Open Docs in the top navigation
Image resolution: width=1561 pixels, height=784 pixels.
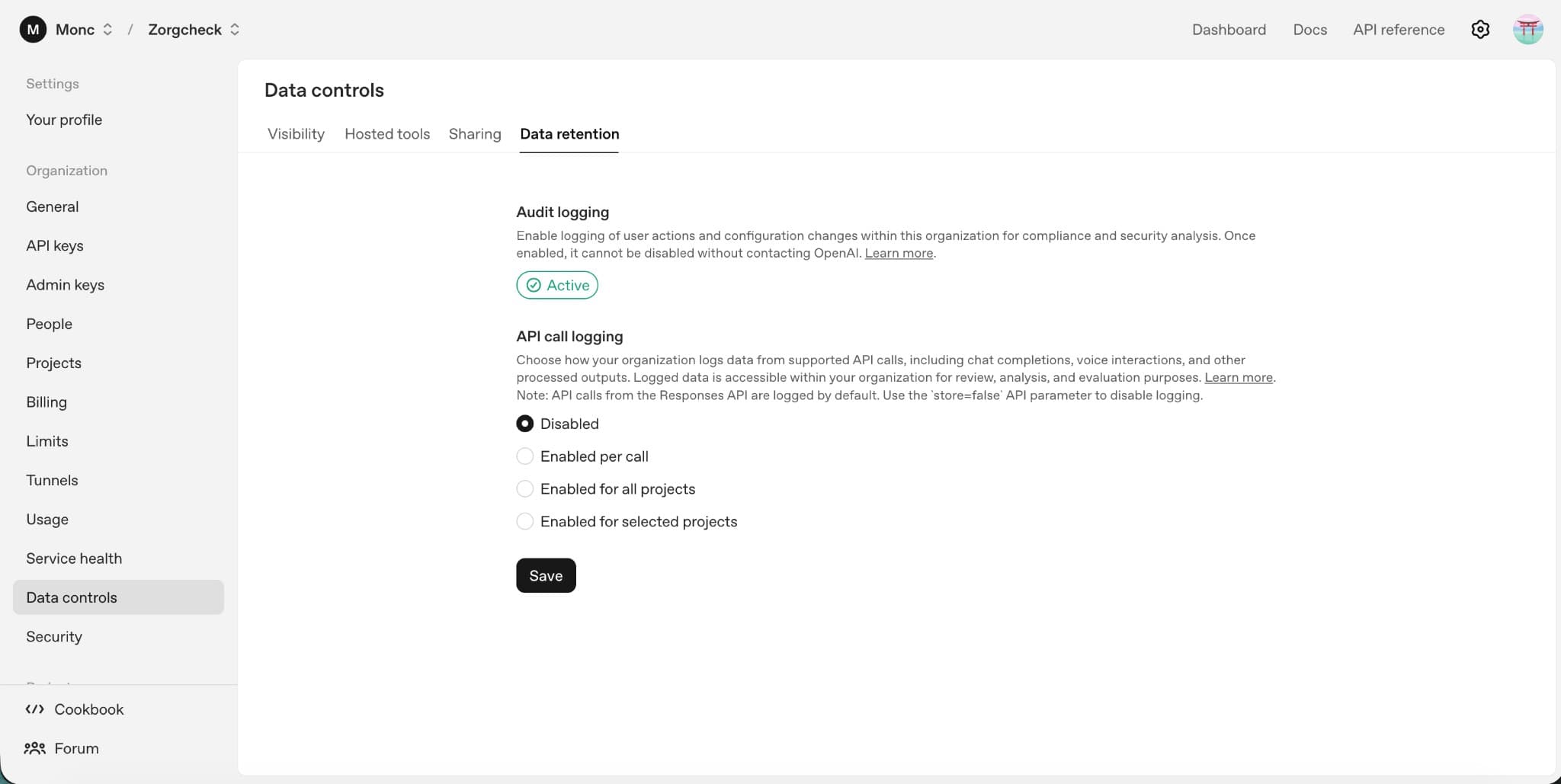(1309, 30)
